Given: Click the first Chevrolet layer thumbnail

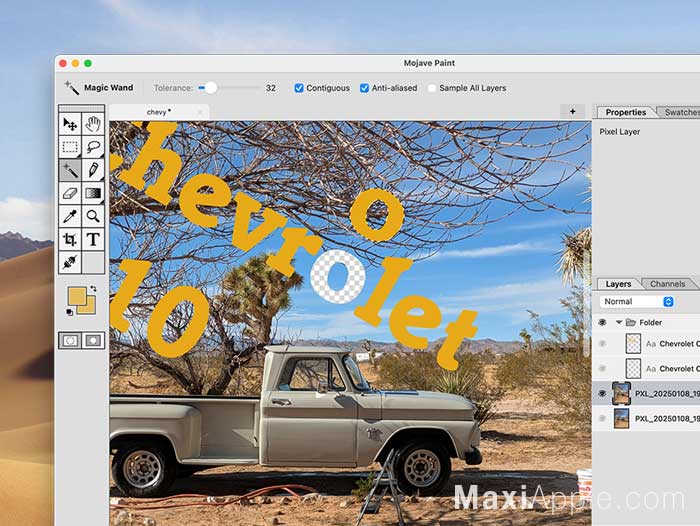Looking at the screenshot, I should [x=633, y=343].
